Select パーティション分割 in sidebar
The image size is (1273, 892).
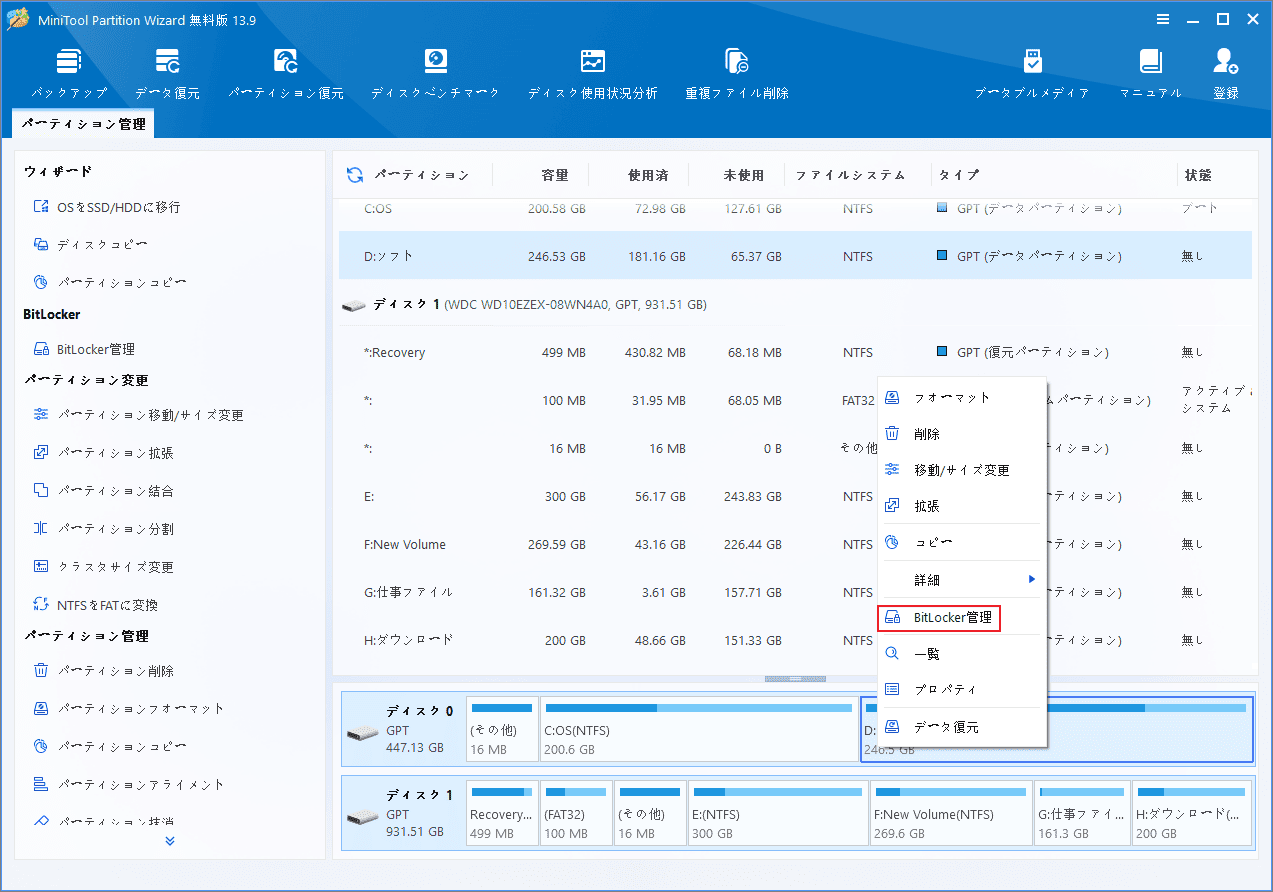(x=103, y=529)
